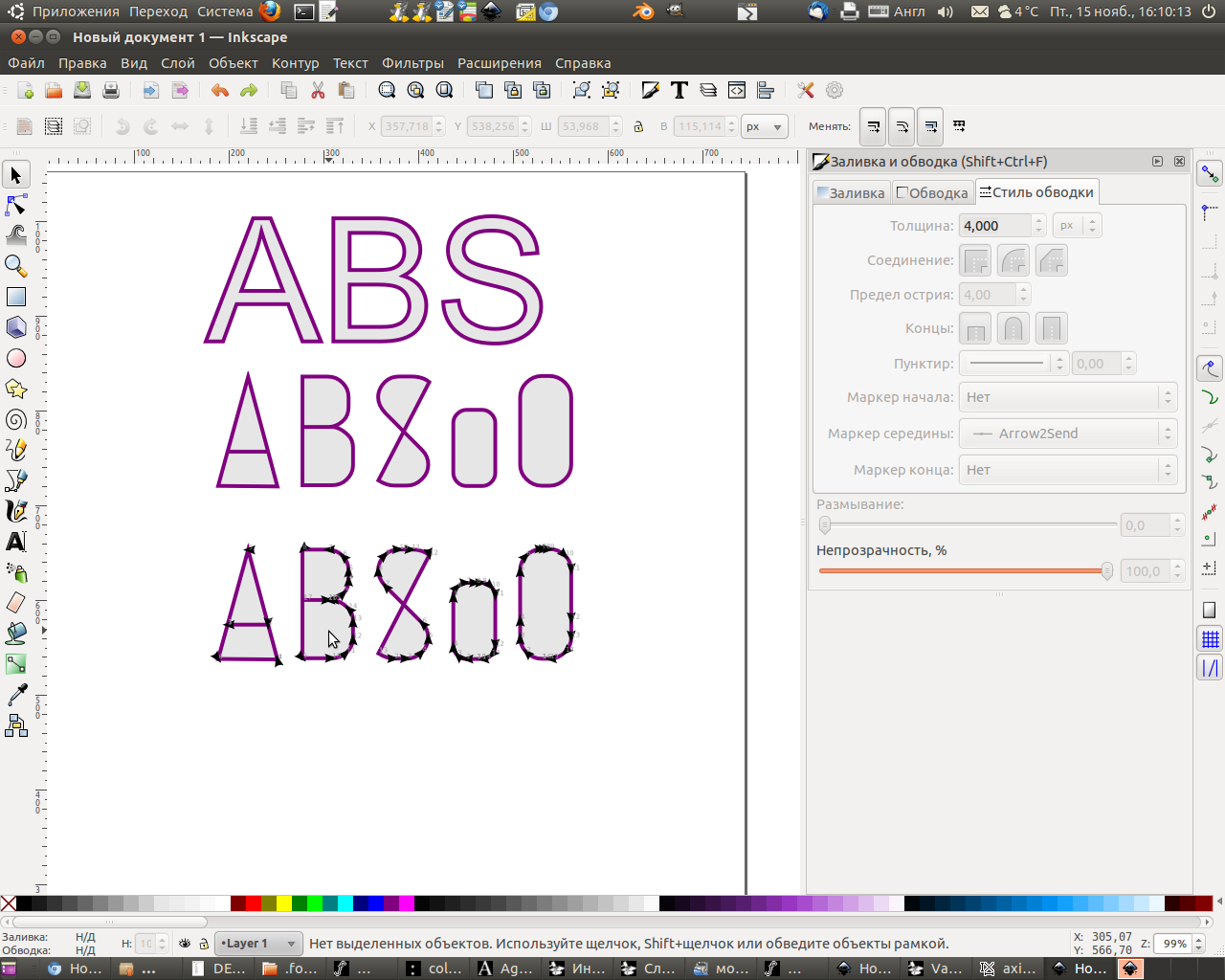Select the Connector tool
The image size is (1225, 980).
click(16, 725)
